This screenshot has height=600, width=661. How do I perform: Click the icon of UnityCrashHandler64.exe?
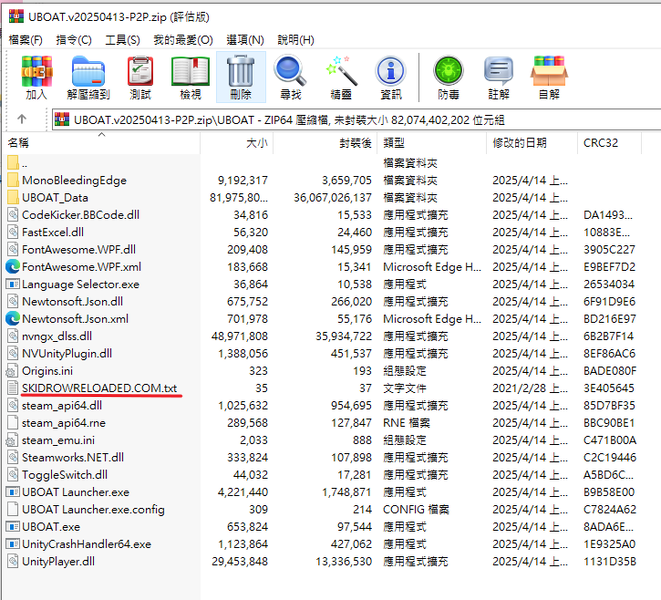pyautogui.click(x=13, y=543)
